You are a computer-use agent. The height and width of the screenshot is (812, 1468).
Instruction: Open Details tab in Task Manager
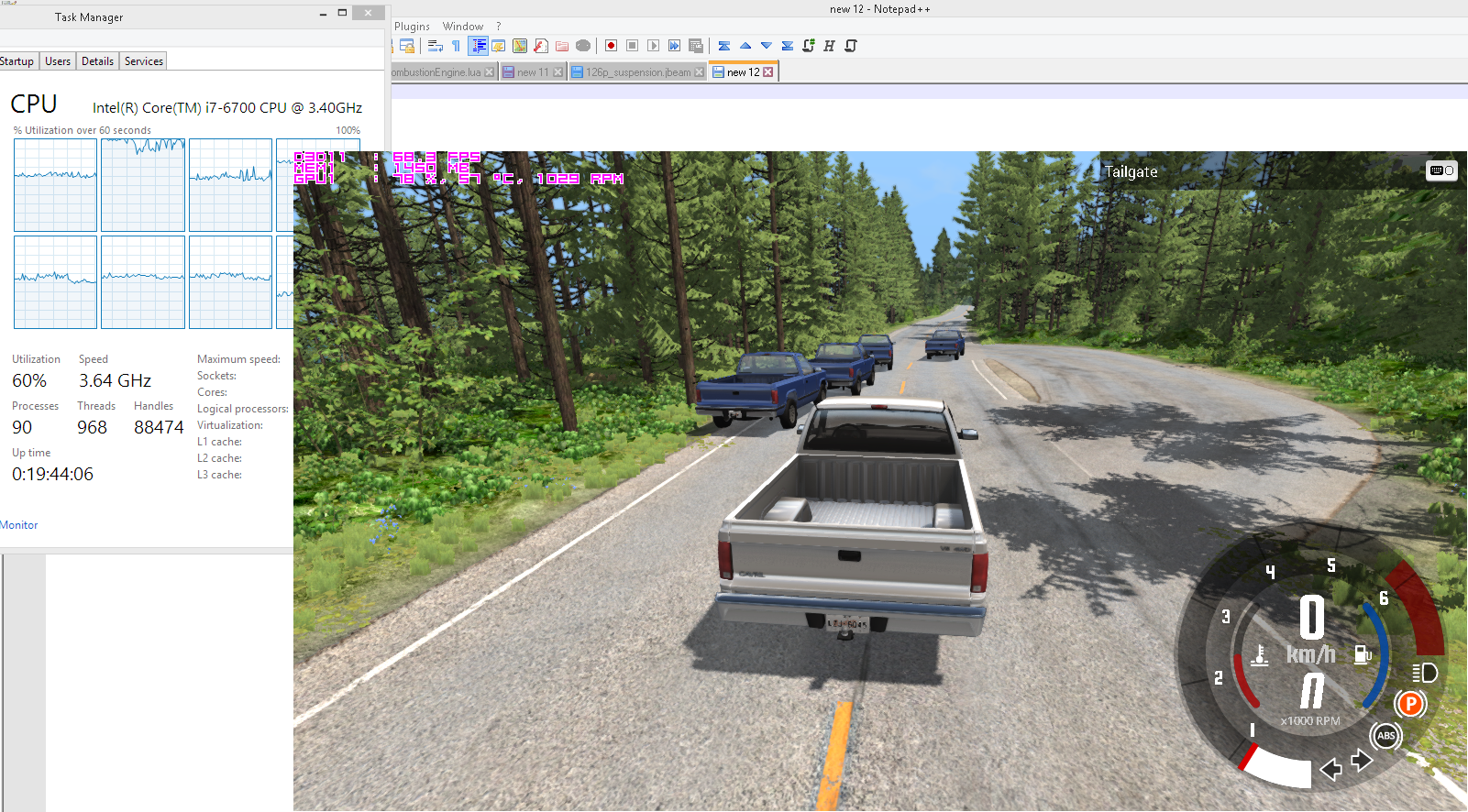(97, 61)
